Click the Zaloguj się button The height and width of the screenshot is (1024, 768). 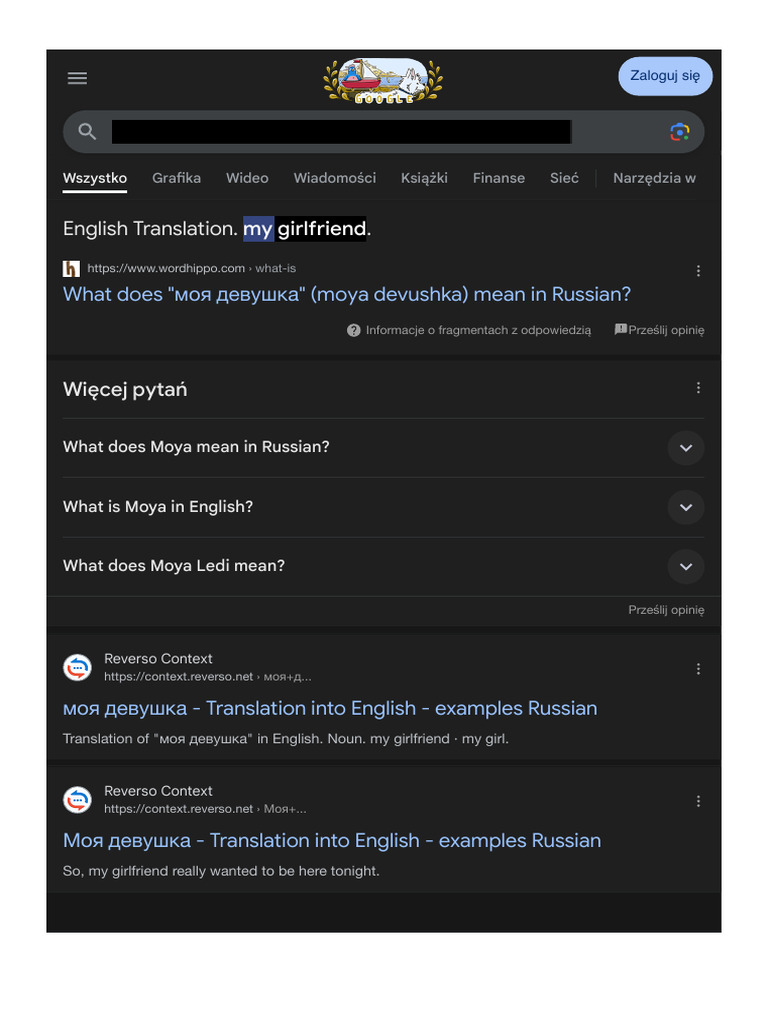coord(665,76)
